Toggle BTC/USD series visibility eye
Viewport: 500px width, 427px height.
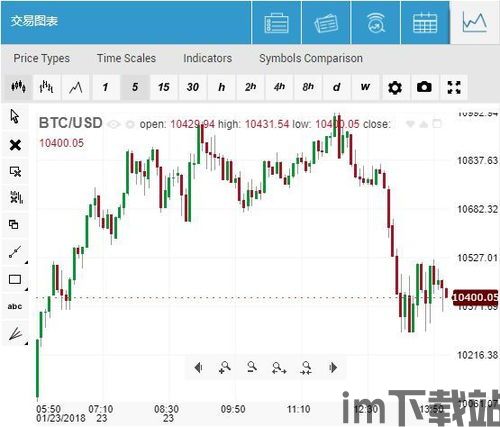114,125
